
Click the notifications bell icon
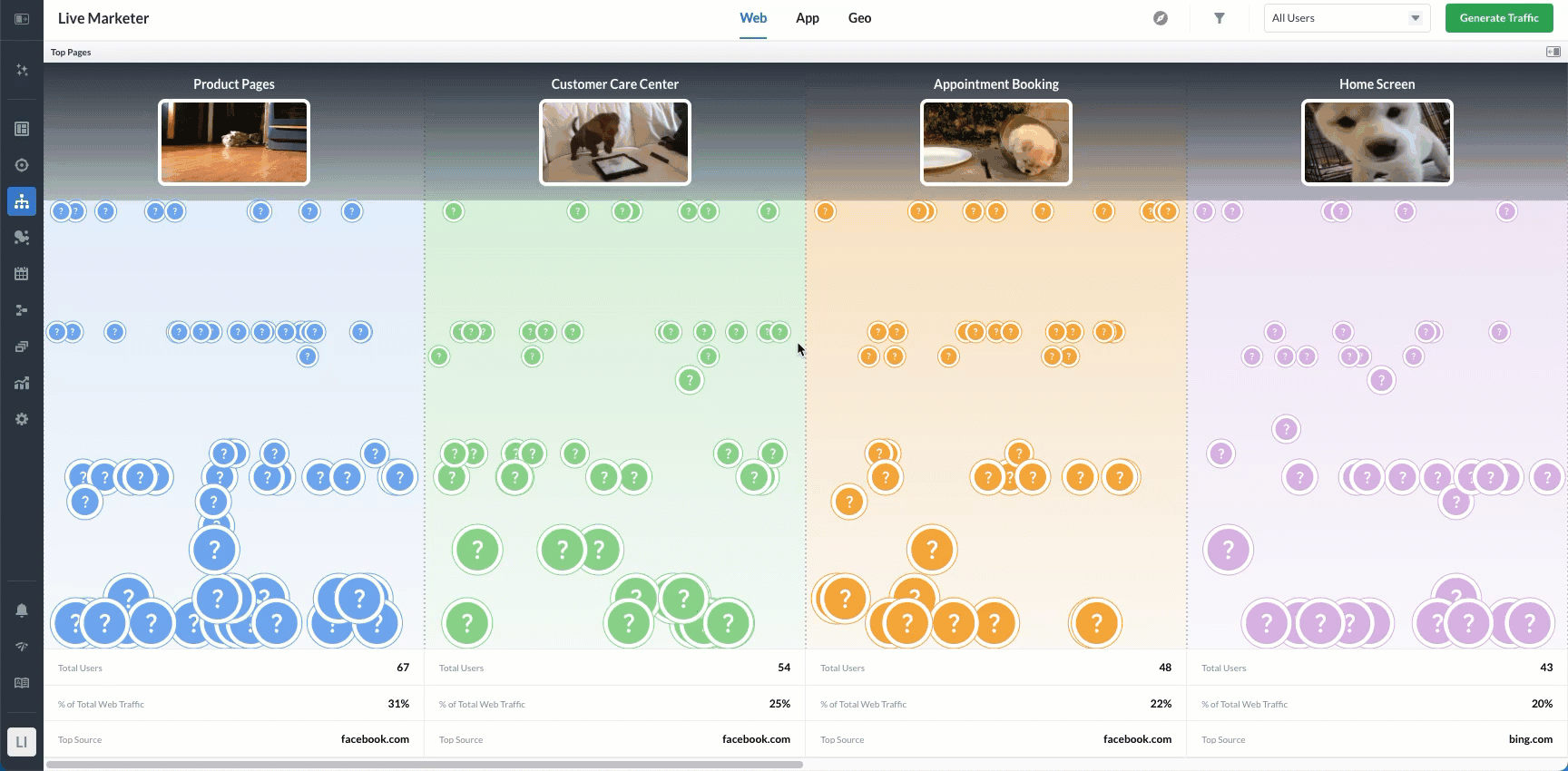pos(22,610)
